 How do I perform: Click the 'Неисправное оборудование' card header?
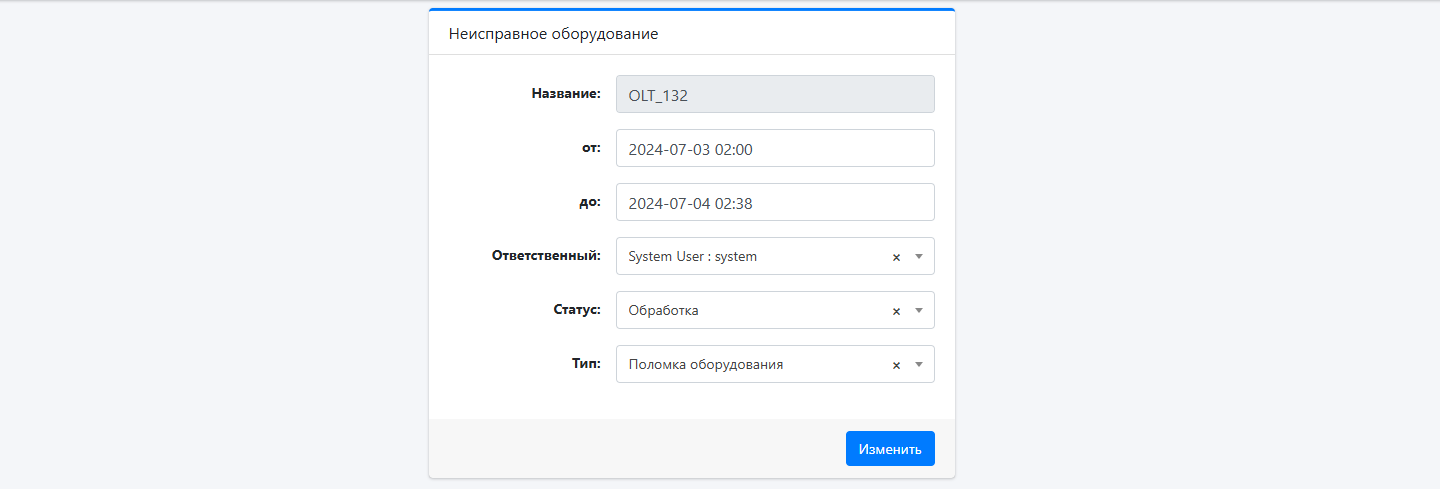coord(692,33)
